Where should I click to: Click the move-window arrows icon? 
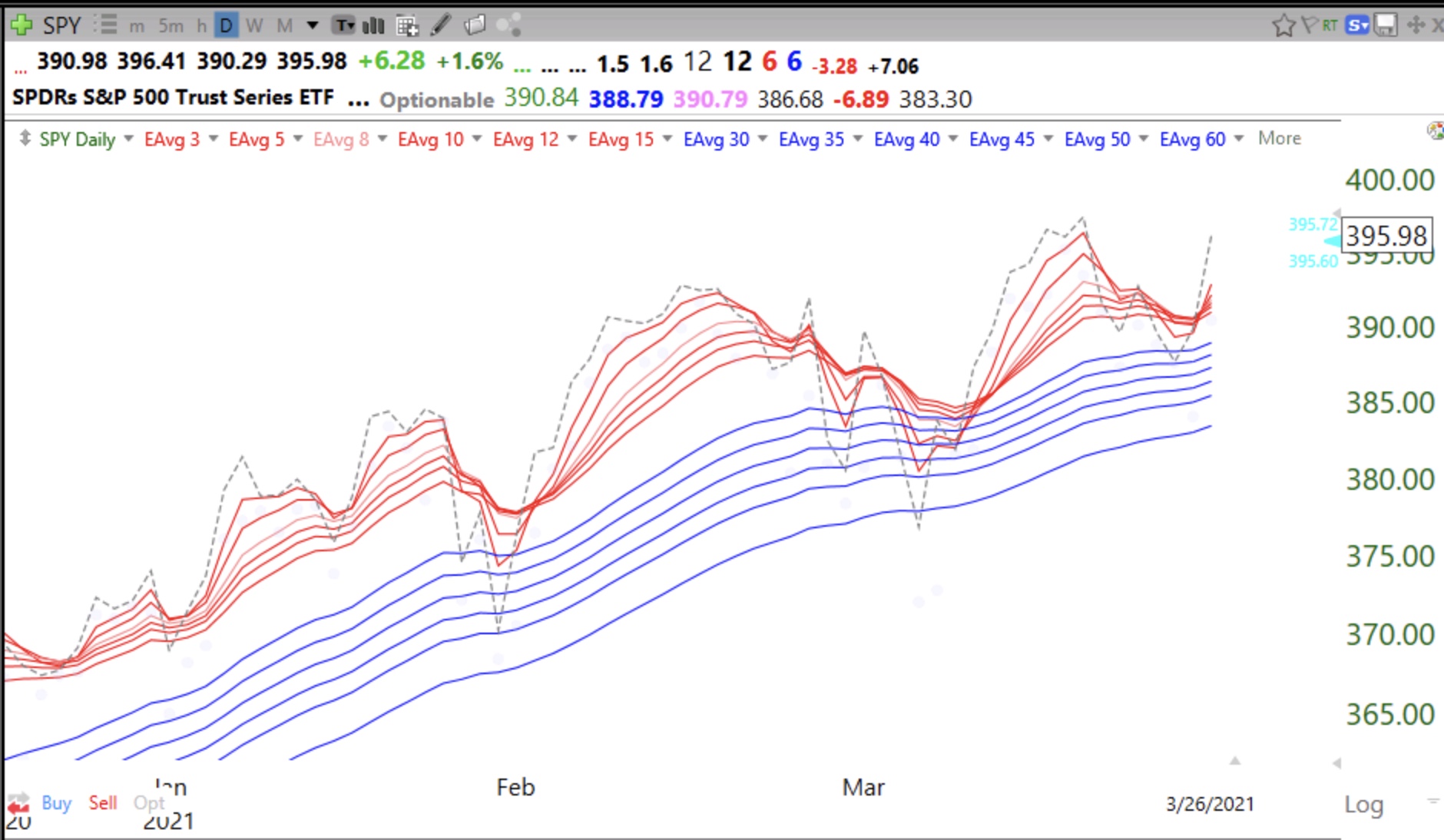1416,25
